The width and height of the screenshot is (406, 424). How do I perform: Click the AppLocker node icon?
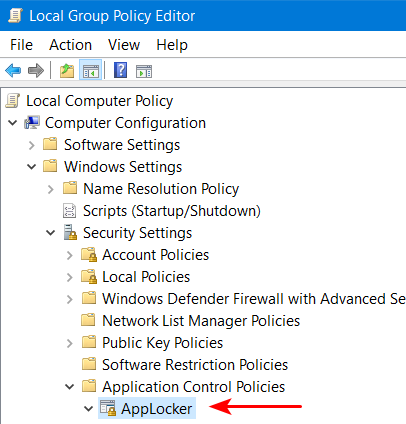coord(108,408)
